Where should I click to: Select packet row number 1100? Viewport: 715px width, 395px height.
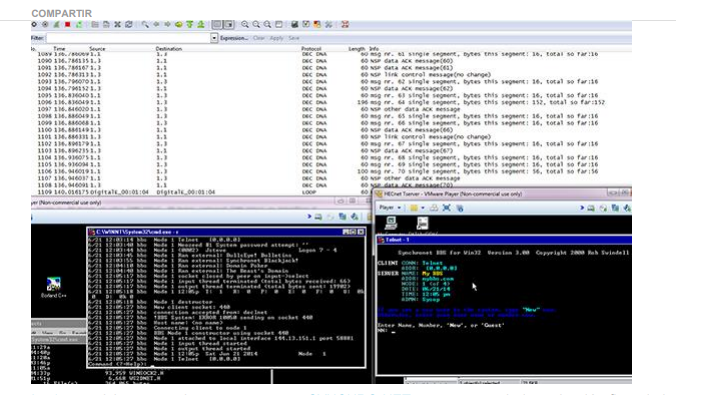tap(331, 130)
